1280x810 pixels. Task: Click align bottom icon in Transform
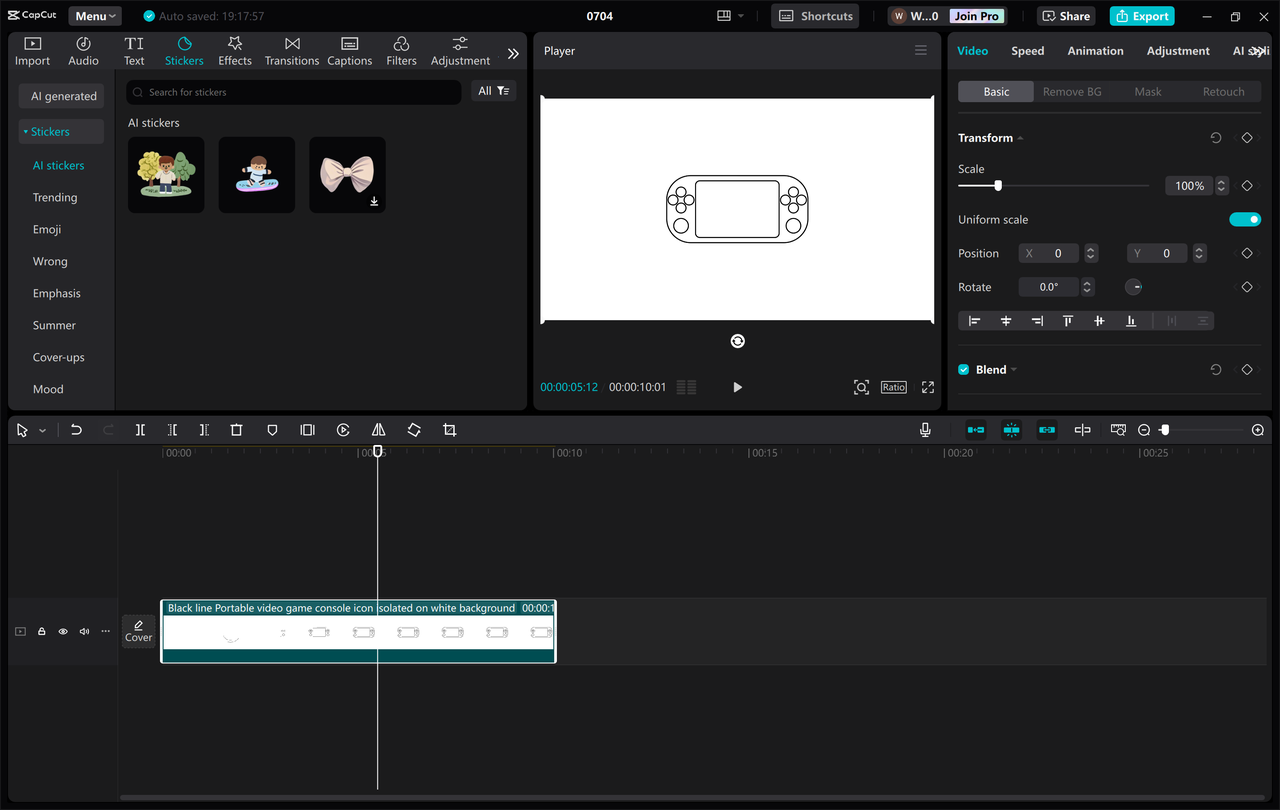[x=1131, y=321]
